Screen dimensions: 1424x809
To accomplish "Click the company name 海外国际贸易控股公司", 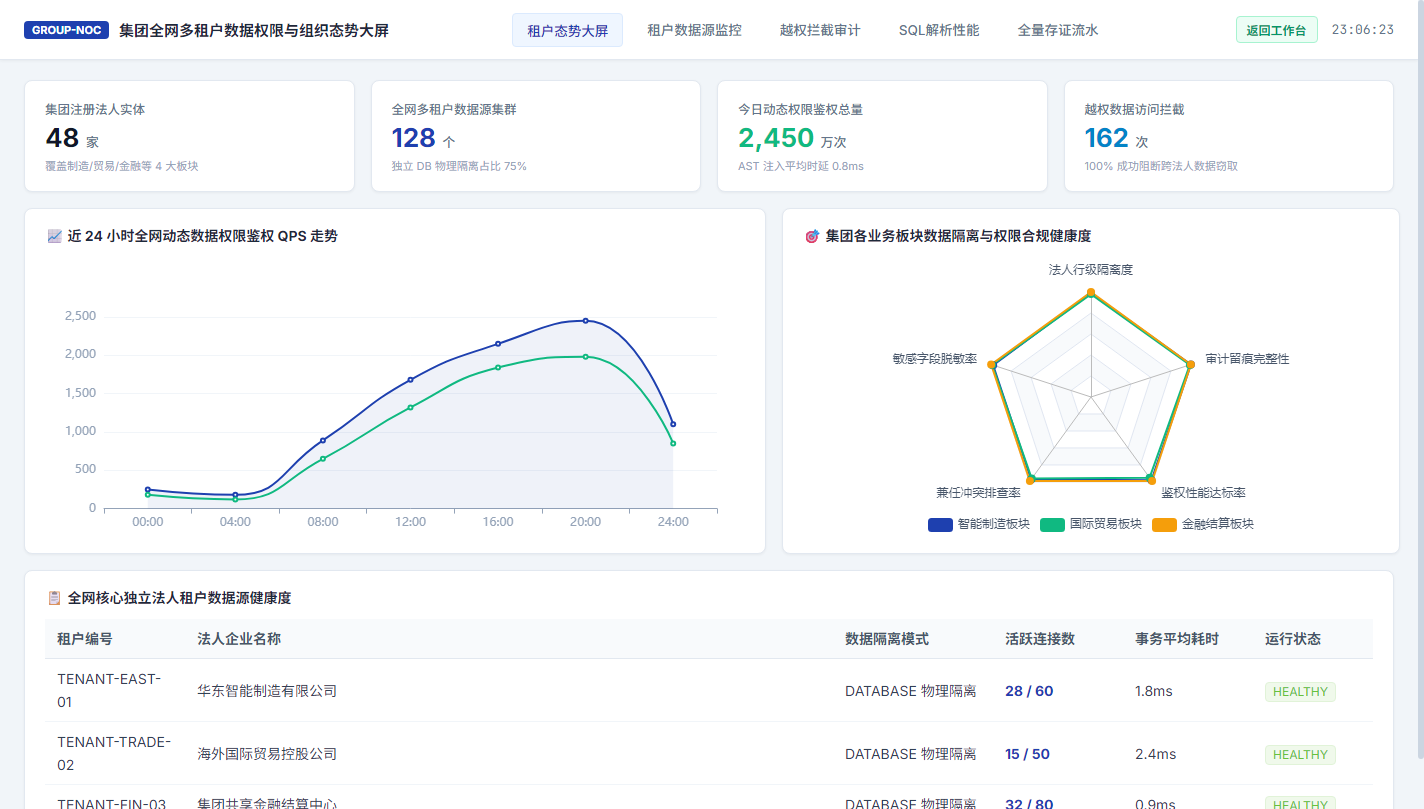I will coord(267,754).
